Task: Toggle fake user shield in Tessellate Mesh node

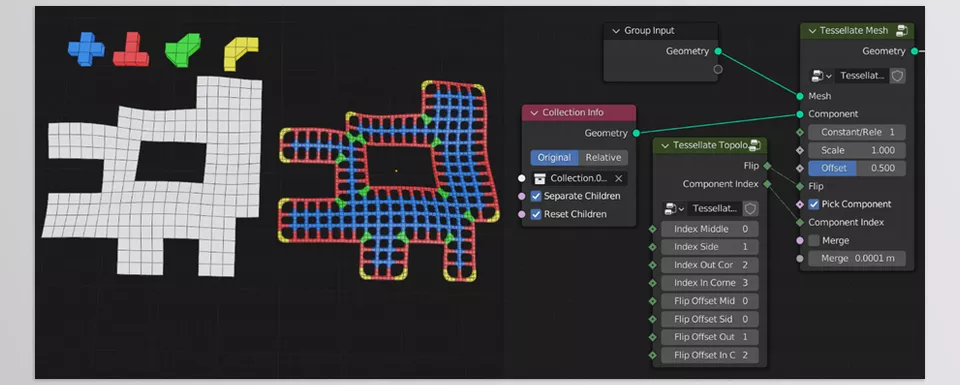Action: (897, 76)
